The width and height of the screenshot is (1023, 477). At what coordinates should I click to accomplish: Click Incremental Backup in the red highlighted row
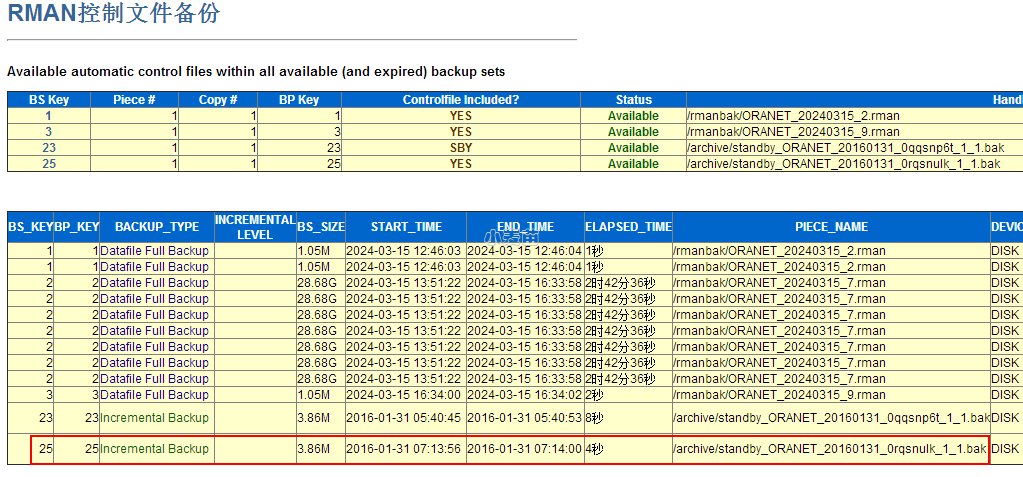(x=154, y=449)
